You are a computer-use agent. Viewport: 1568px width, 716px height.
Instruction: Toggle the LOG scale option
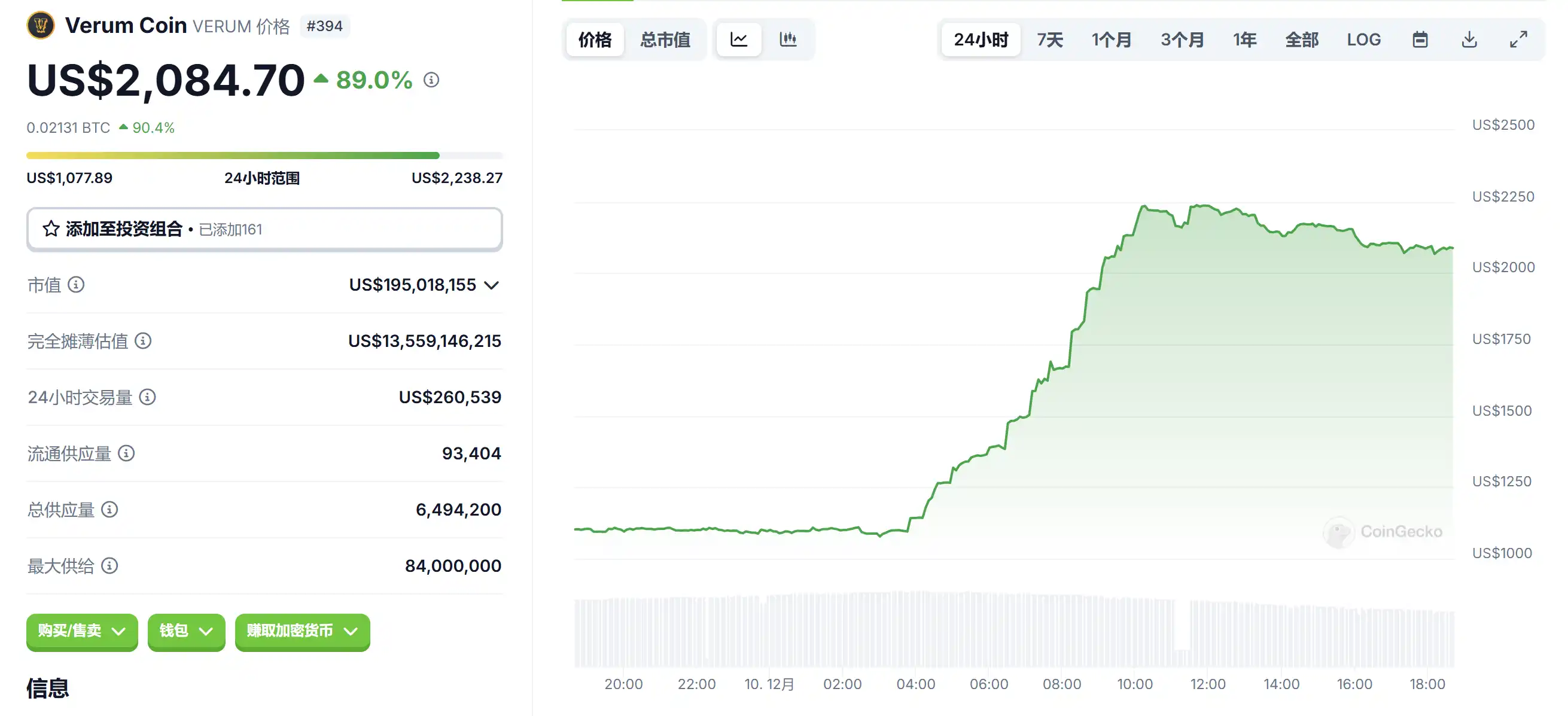click(1363, 39)
